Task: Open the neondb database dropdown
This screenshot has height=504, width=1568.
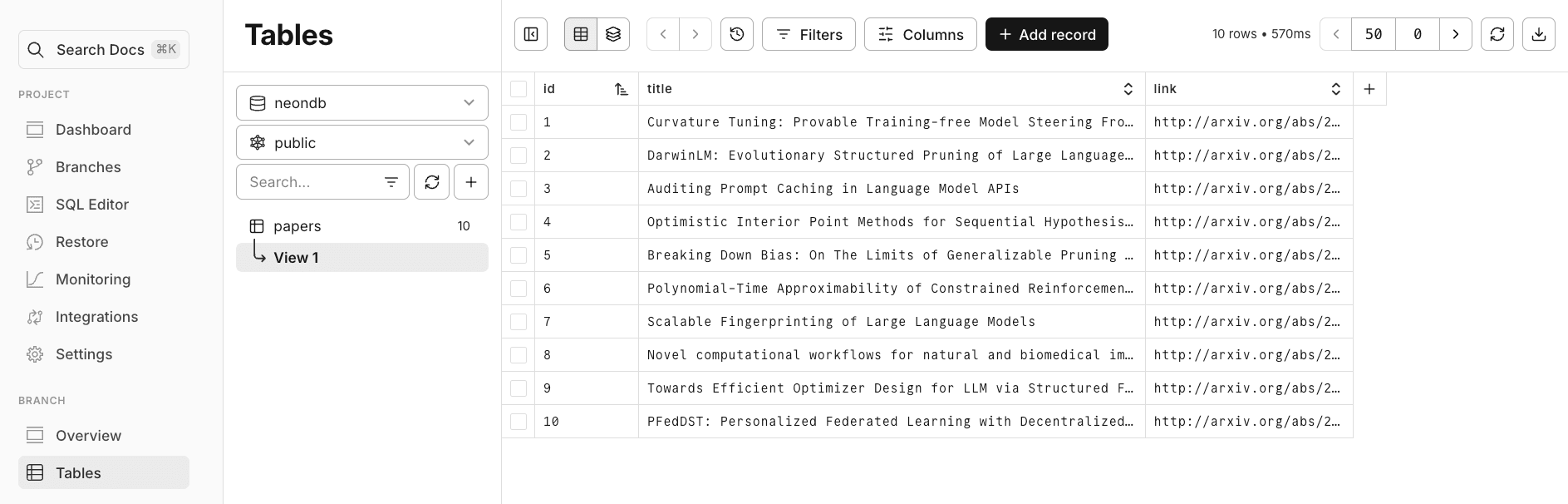Action: [x=362, y=103]
